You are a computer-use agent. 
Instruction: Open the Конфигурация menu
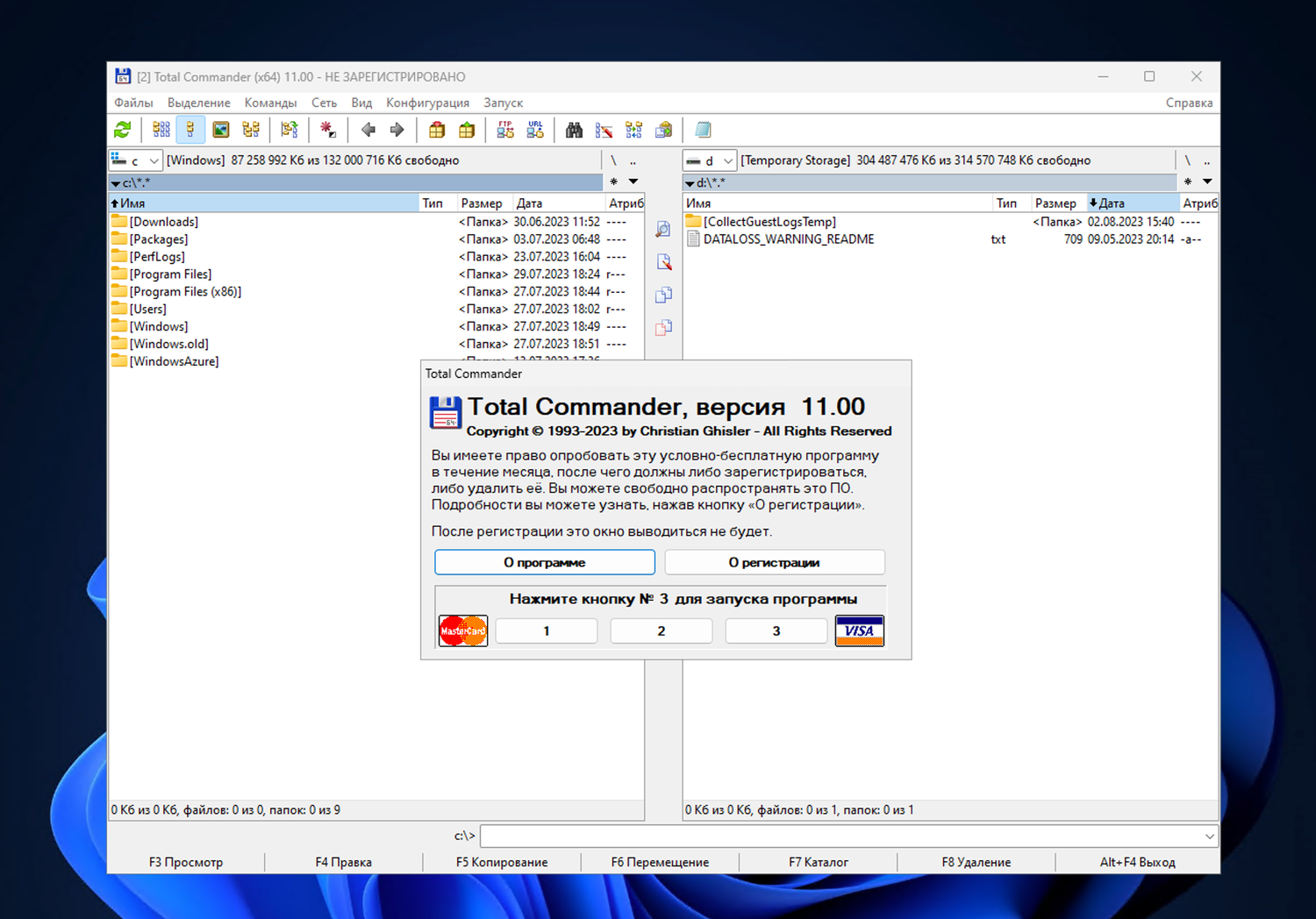[x=427, y=103]
